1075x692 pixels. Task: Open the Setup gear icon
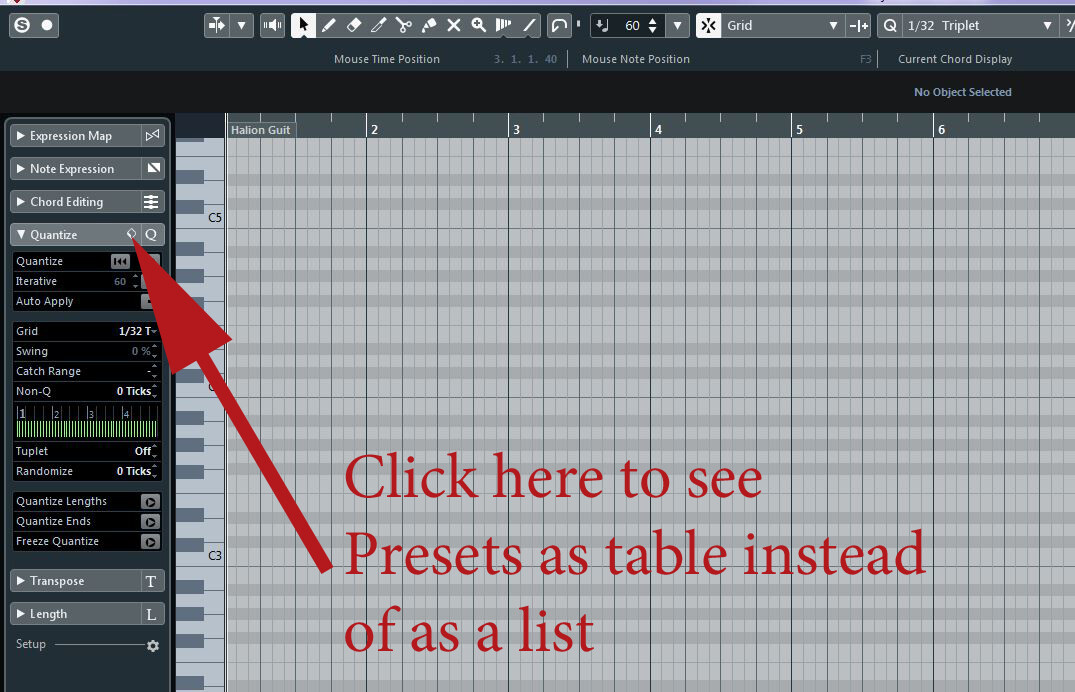point(152,645)
